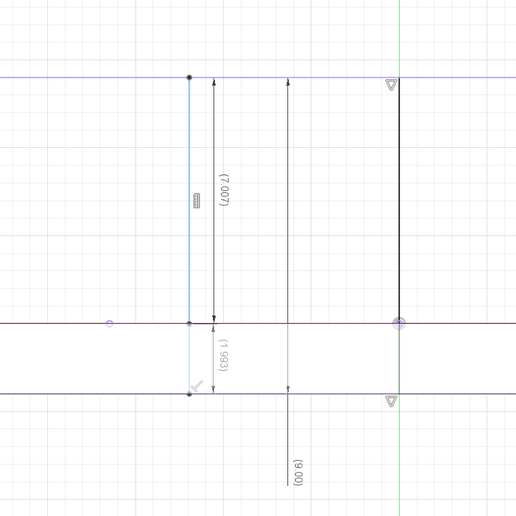
Task: Select the bottom purple horizontal construction line
Action: [258, 394]
